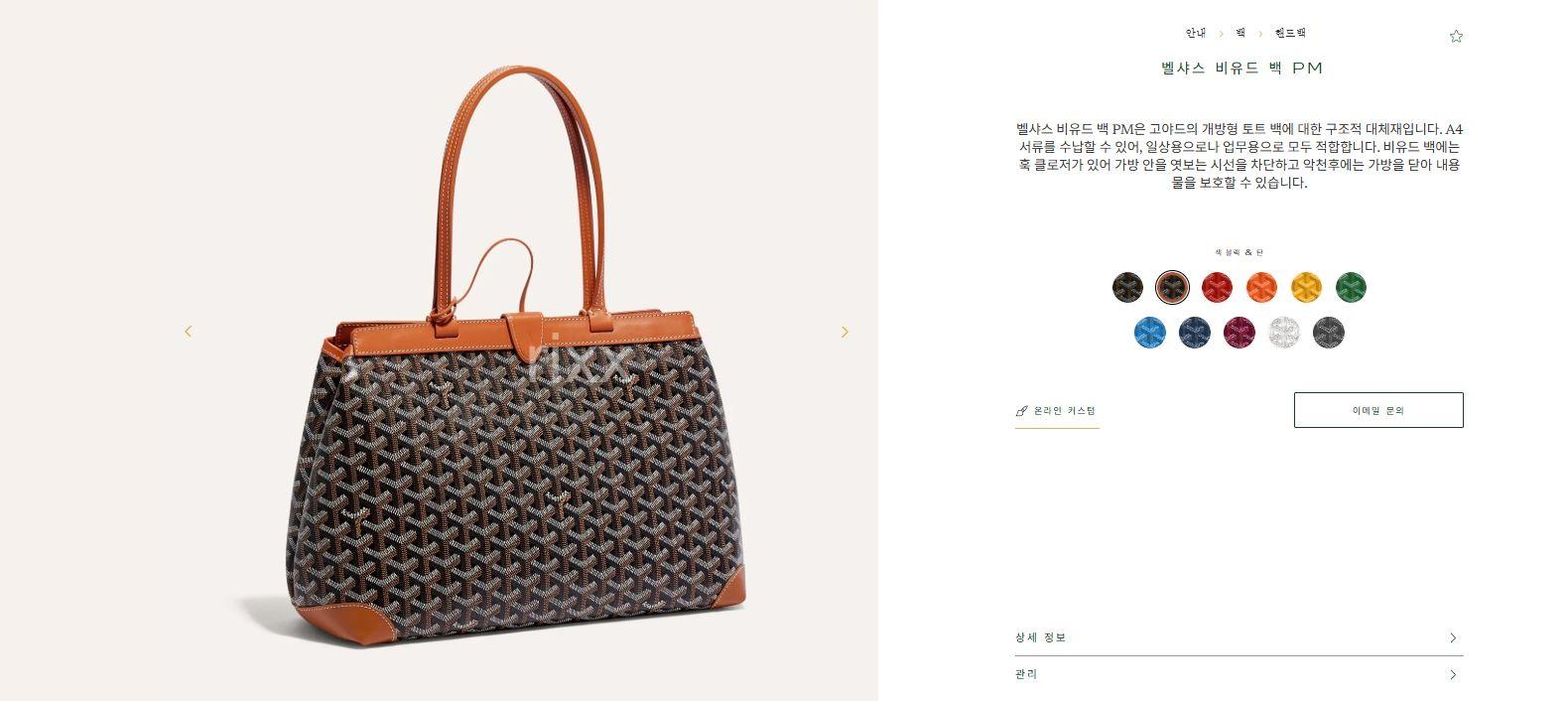Screen dimensions: 1568x701
Task: Pick the orange color swatch
Action: point(1261,287)
